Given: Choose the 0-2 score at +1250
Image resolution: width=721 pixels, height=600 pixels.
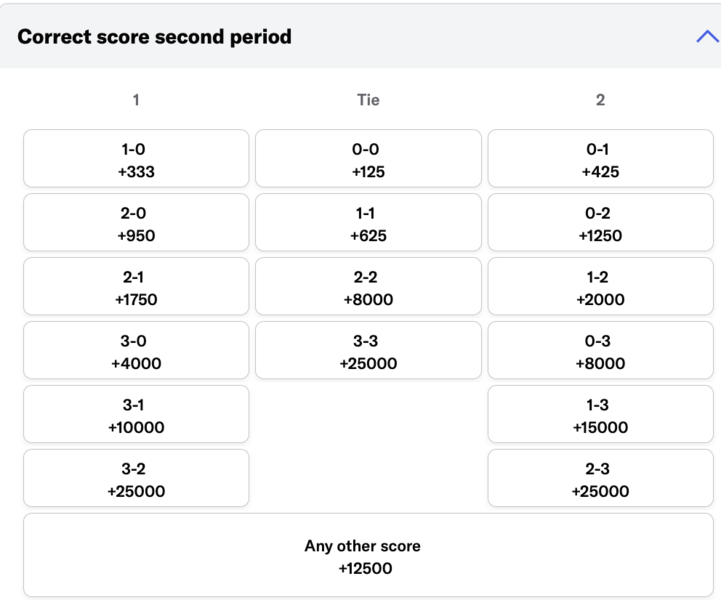Looking at the screenshot, I should coord(601,223).
